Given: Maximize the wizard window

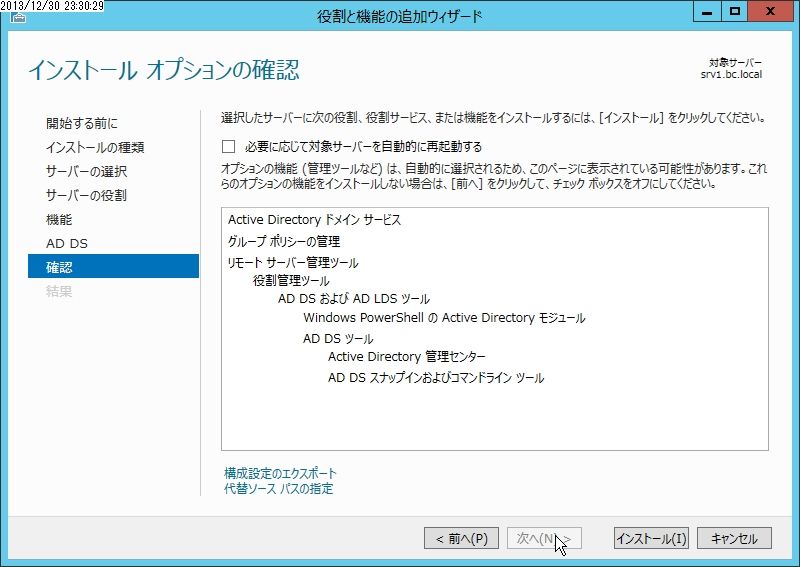Looking at the screenshot, I should click(x=735, y=11).
